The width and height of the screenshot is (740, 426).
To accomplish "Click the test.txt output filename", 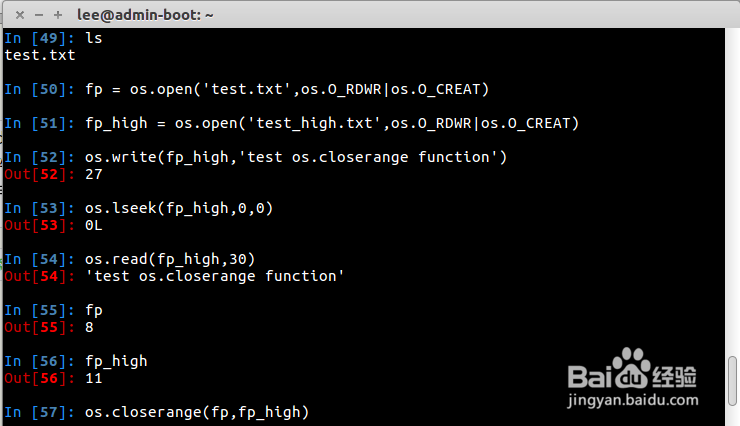I will coord(39,55).
